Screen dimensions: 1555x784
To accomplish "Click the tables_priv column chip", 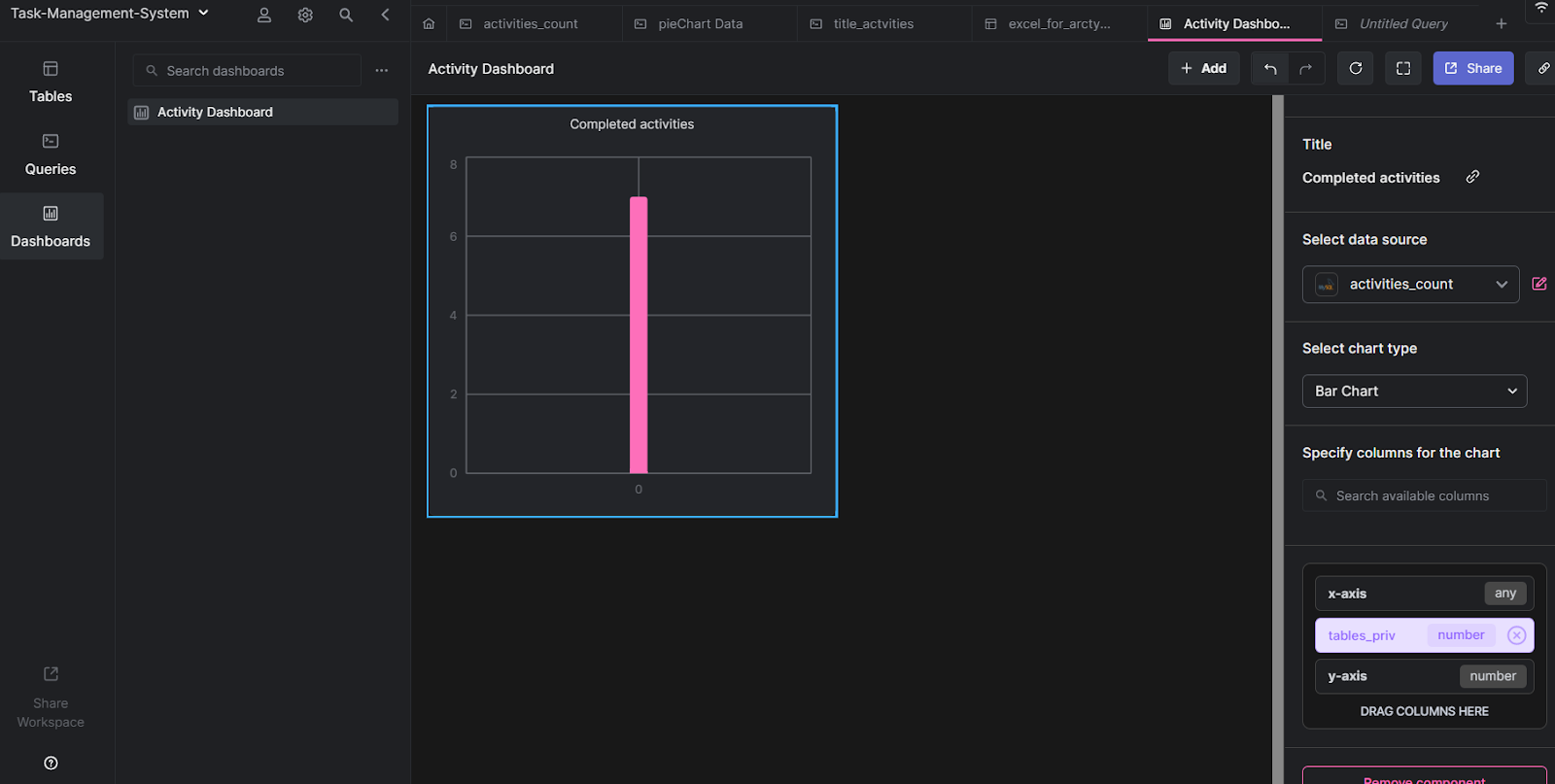I will pyautogui.click(x=1424, y=635).
